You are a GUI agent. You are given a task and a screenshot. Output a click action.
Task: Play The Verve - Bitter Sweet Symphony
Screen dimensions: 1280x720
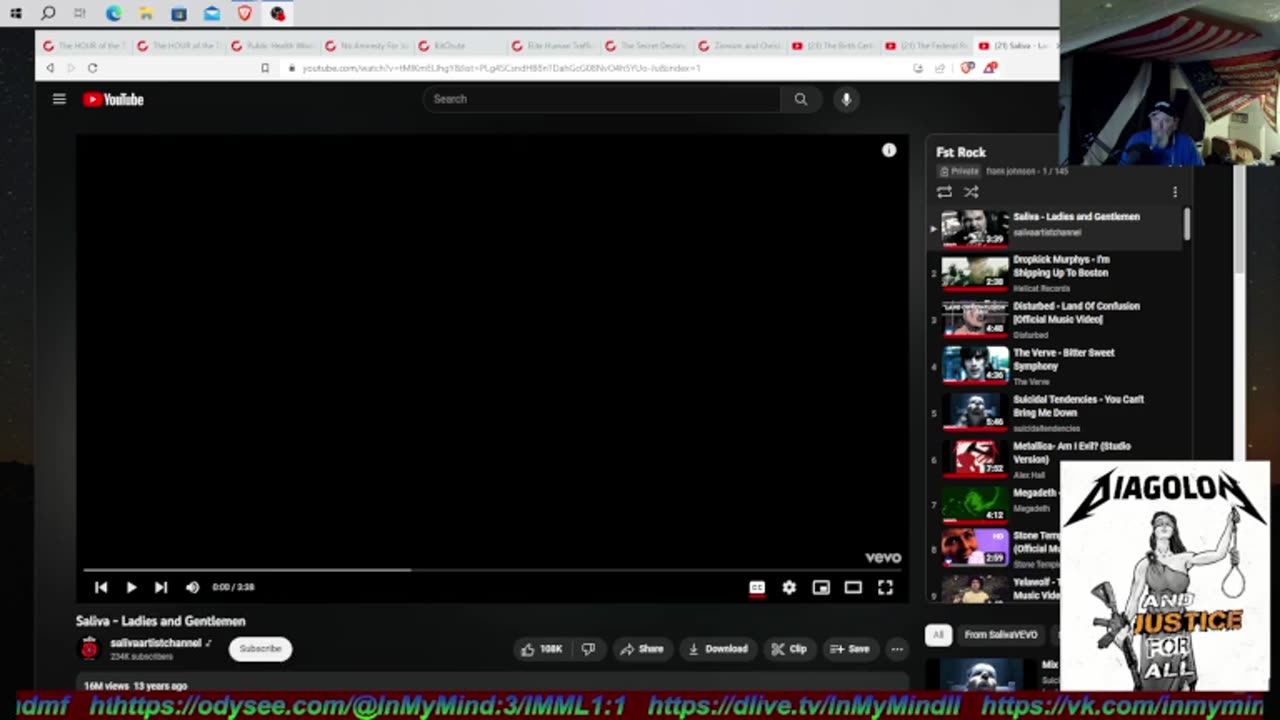pos(1055,365)
